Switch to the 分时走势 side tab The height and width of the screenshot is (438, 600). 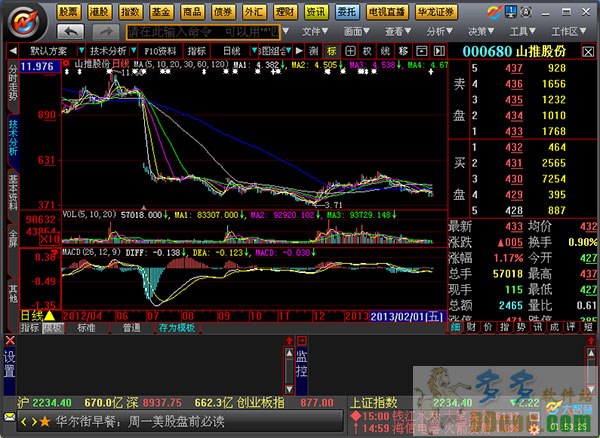[x=13, y=87]
